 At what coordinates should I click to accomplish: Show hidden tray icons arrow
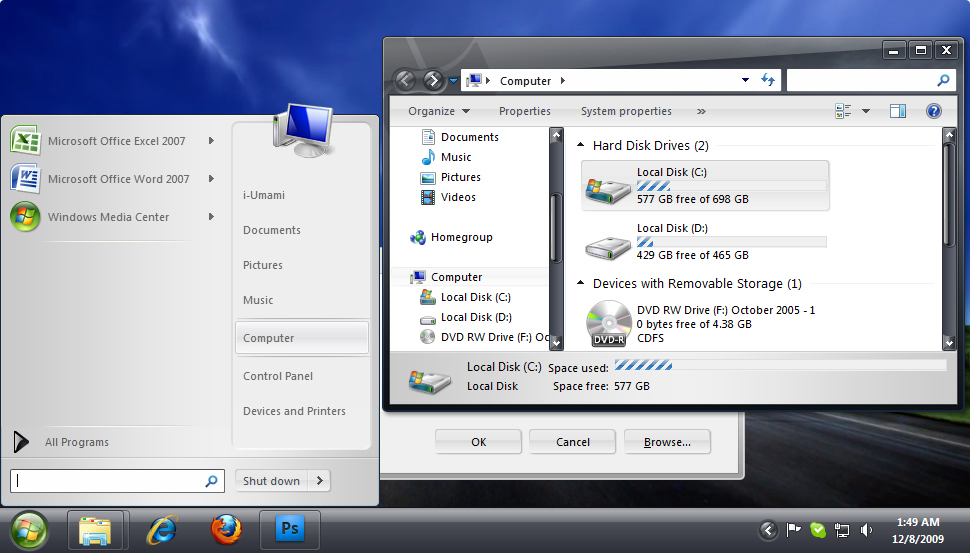coord(768,530)
